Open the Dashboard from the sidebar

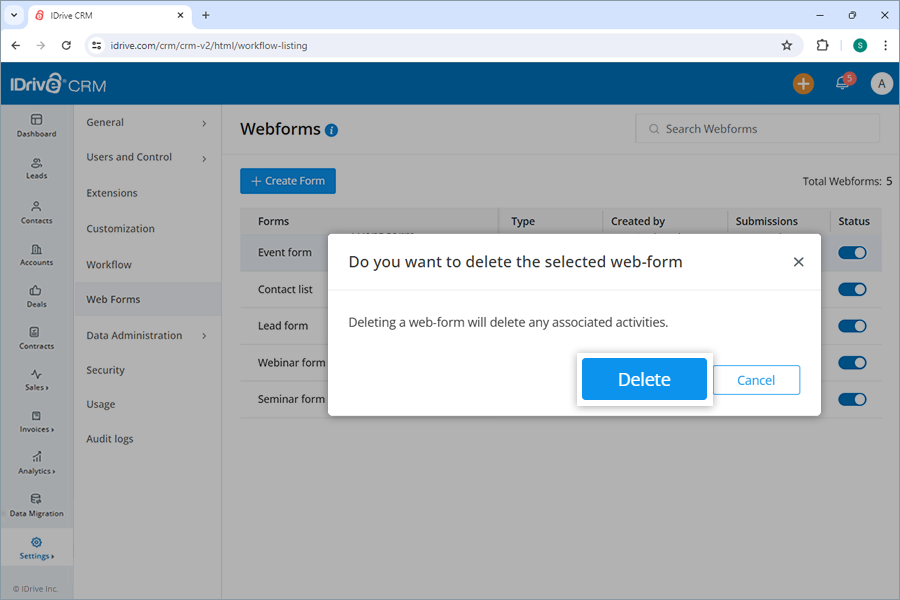pyautogui.click(x=36, y=125)
